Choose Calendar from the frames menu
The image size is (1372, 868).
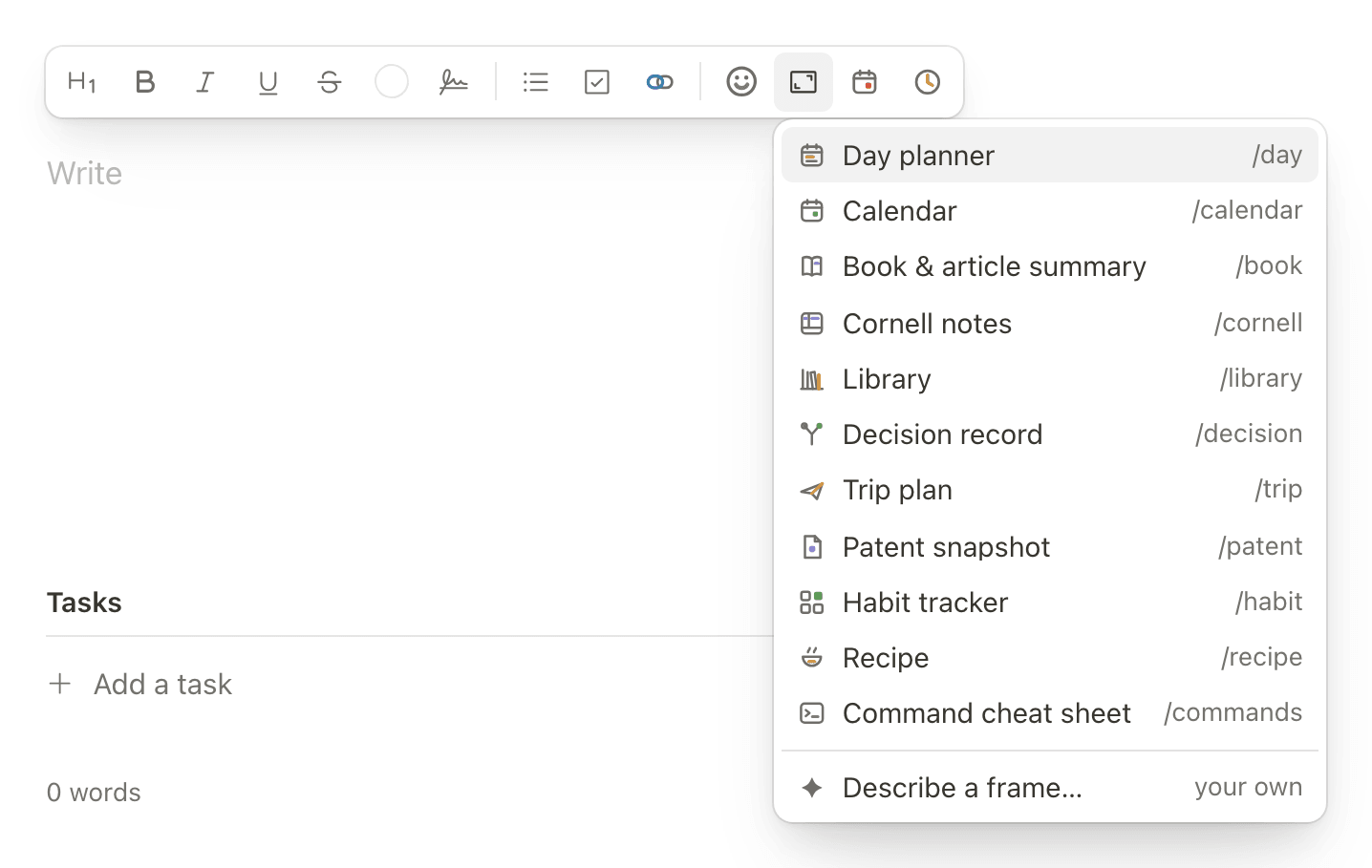click(1050, 210)
